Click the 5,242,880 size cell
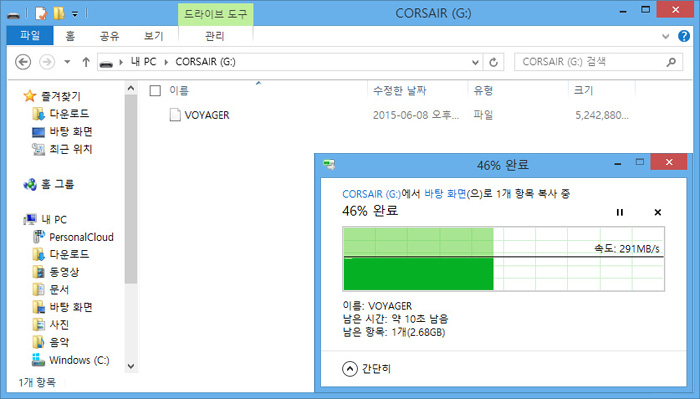 pyautogui.click(x=602, y=115)
